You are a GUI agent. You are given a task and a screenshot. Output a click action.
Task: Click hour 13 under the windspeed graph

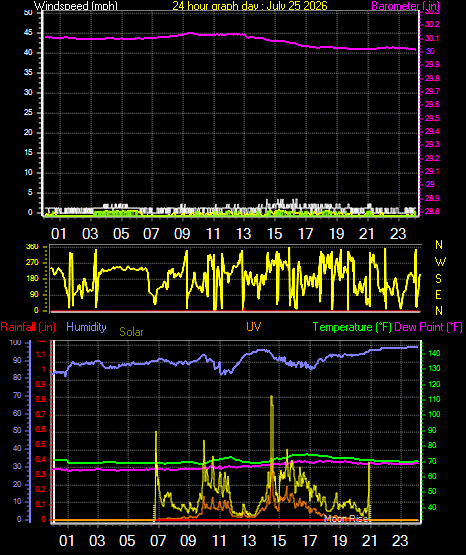244,234
